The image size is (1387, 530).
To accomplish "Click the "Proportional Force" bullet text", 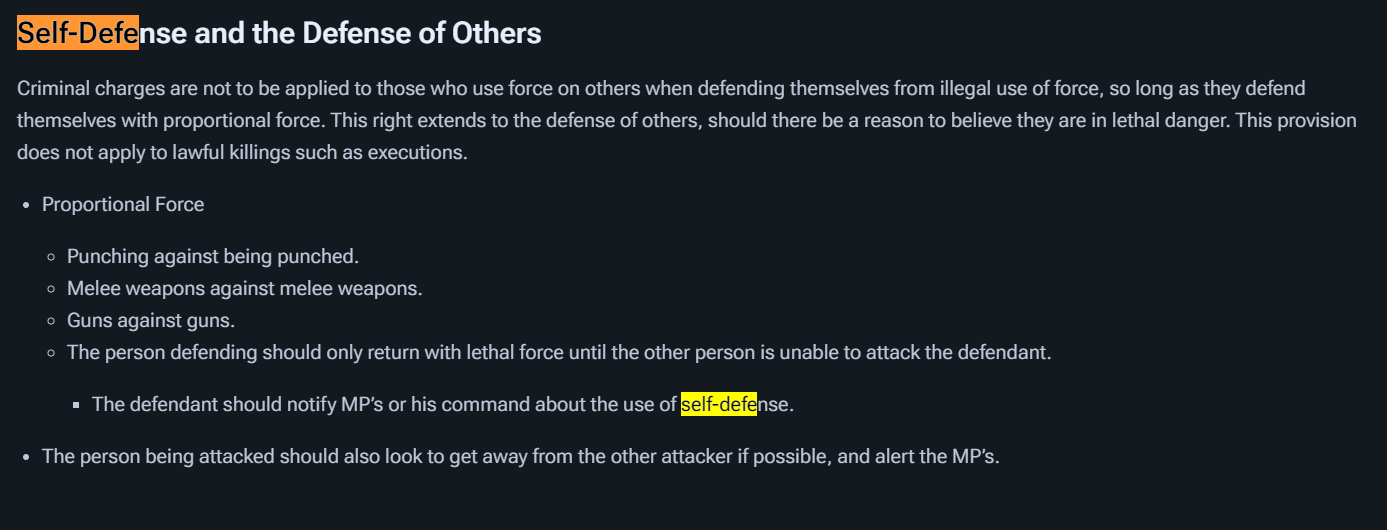I will [x=123, y=205].
